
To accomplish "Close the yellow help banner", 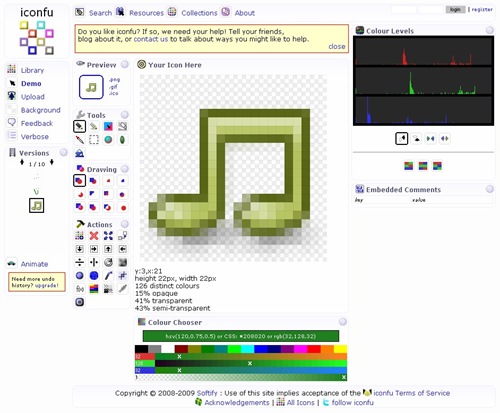I will coord(337,47).
